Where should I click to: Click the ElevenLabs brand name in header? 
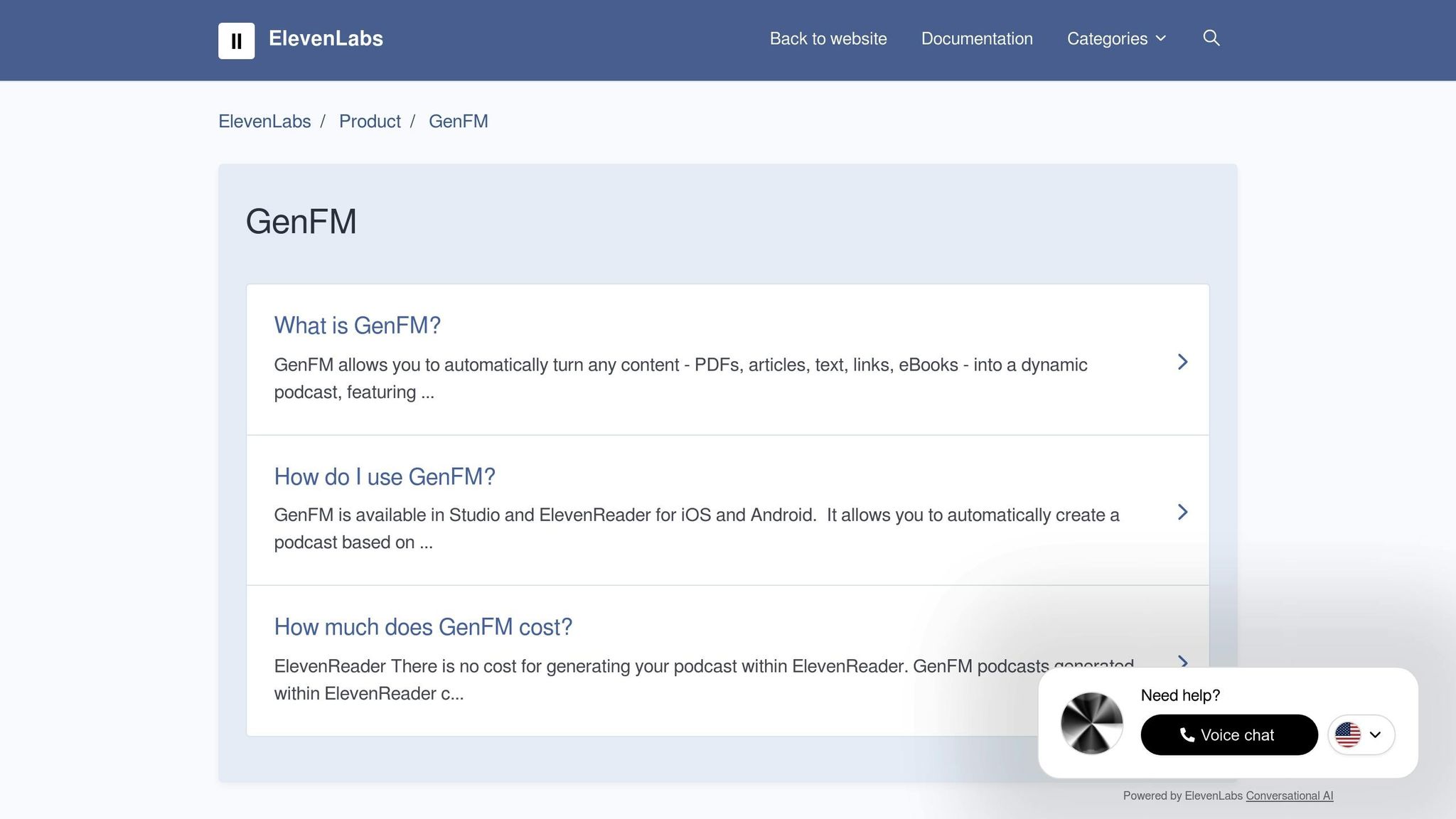pyautogui.click(x=326, y=38)
